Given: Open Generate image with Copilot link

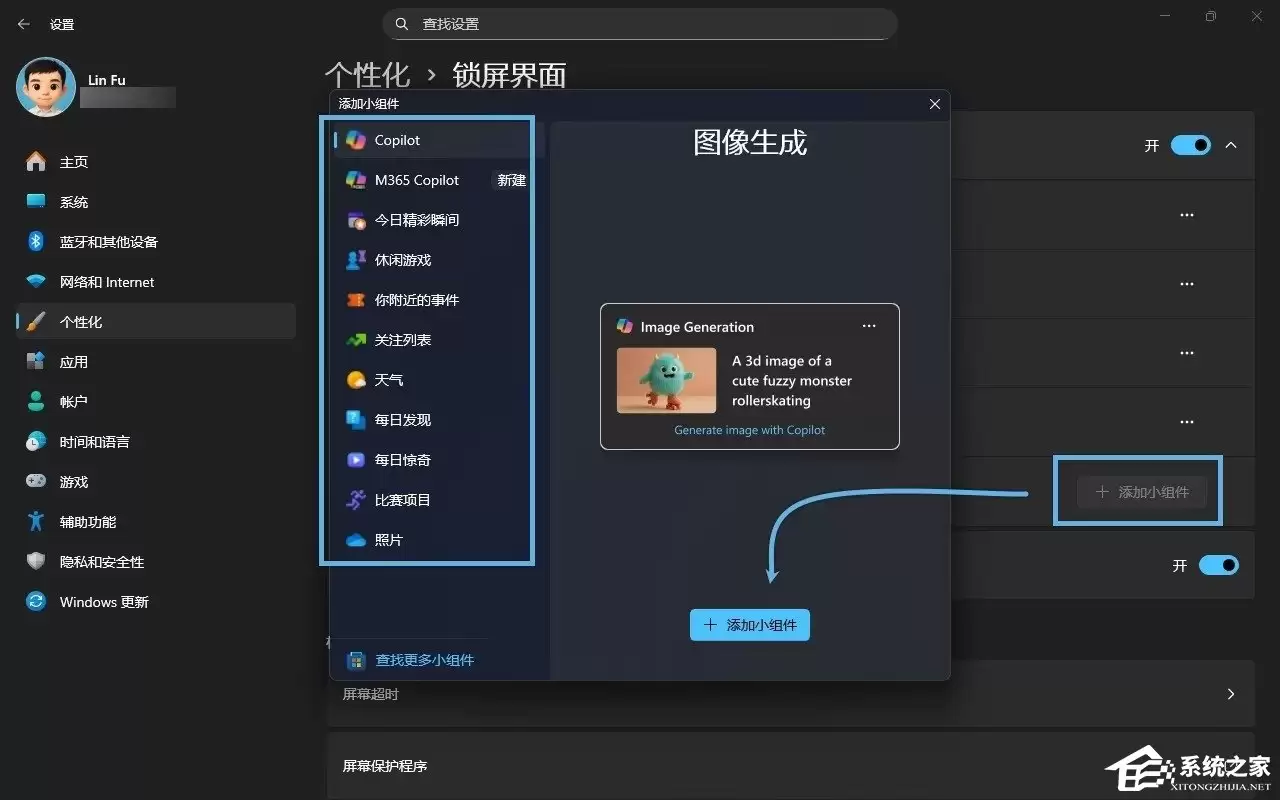Looking at the screenshot, I should pos(749,430).
